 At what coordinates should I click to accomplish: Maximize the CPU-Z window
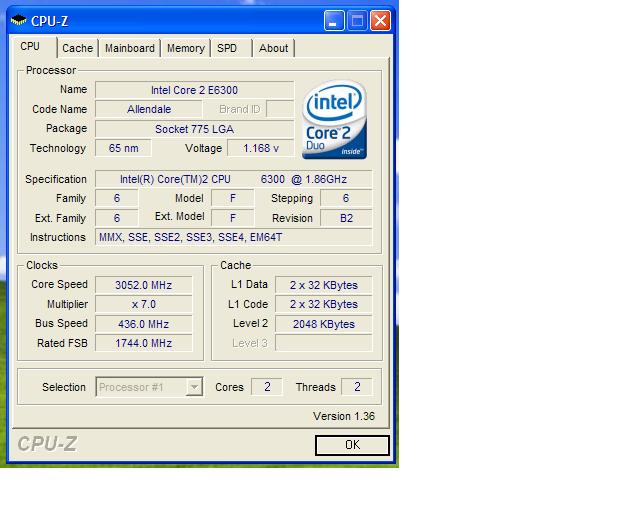(x=357, y=20)
